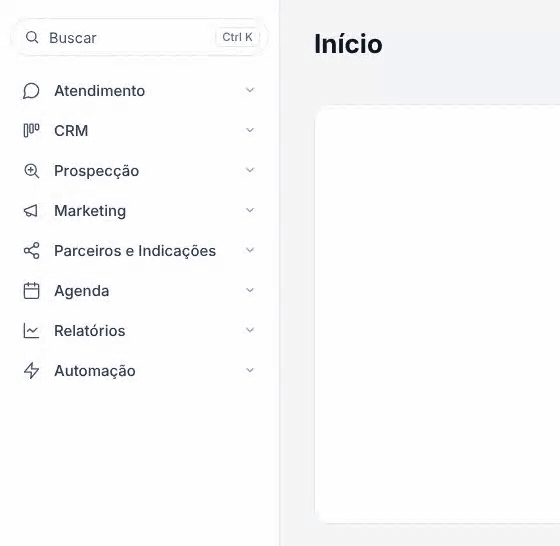
Task: Click the Marketing megaphone icon
Action: click(31, 211)
